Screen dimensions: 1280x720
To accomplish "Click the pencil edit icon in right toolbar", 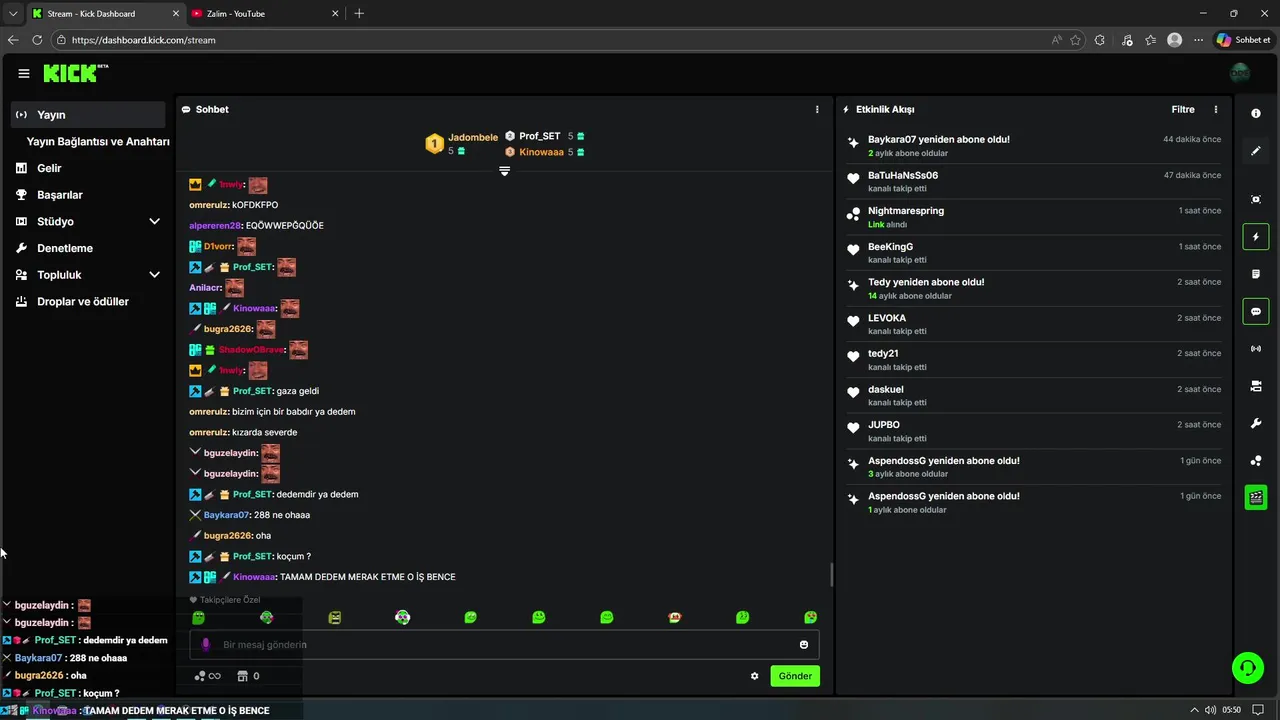I will click(x=1256, y=151).
